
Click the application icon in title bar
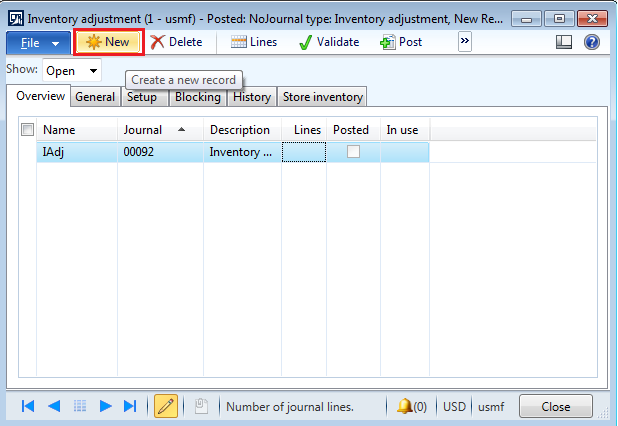[x=16, y=19]
